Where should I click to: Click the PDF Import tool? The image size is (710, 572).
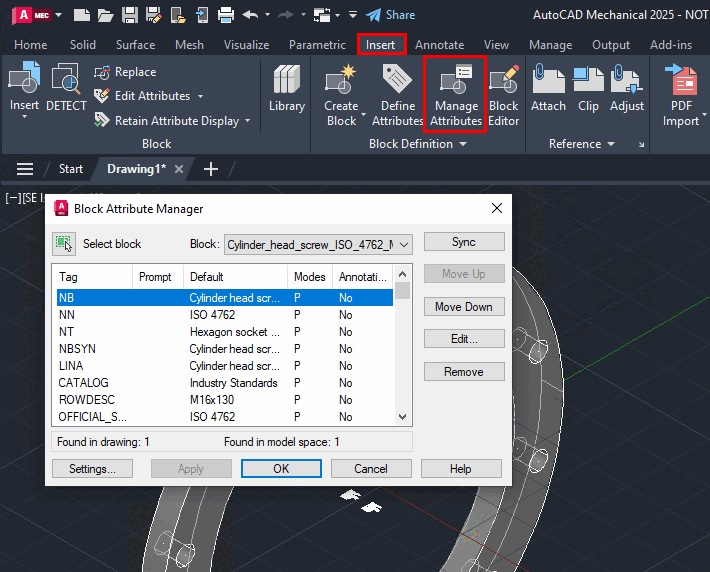click(x=681, y=95)
